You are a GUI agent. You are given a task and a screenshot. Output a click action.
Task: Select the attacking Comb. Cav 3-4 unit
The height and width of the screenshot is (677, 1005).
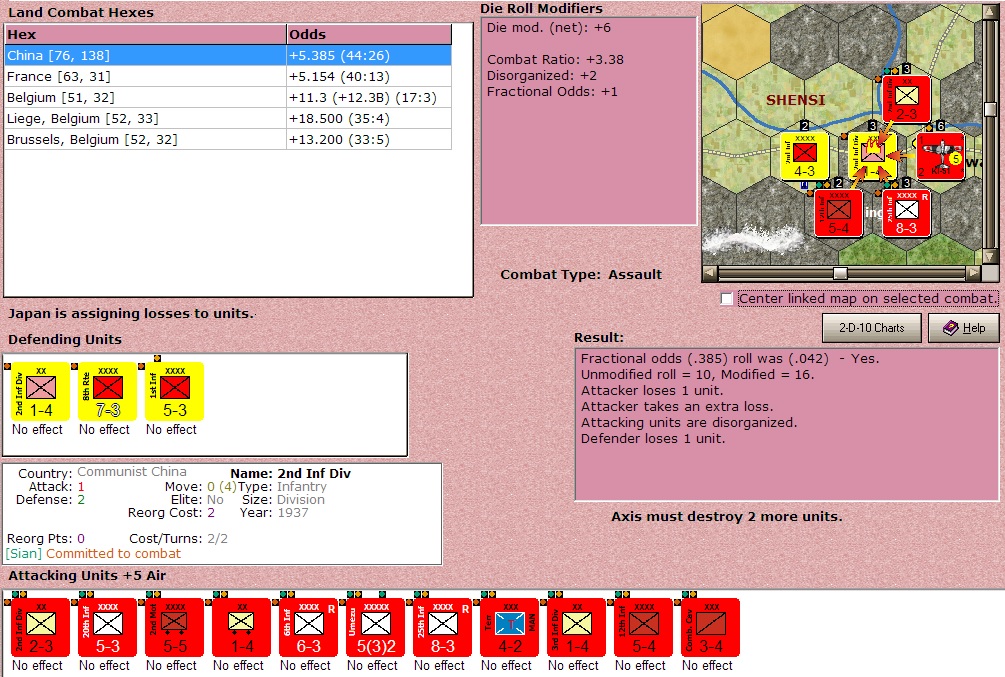[710, 627]
